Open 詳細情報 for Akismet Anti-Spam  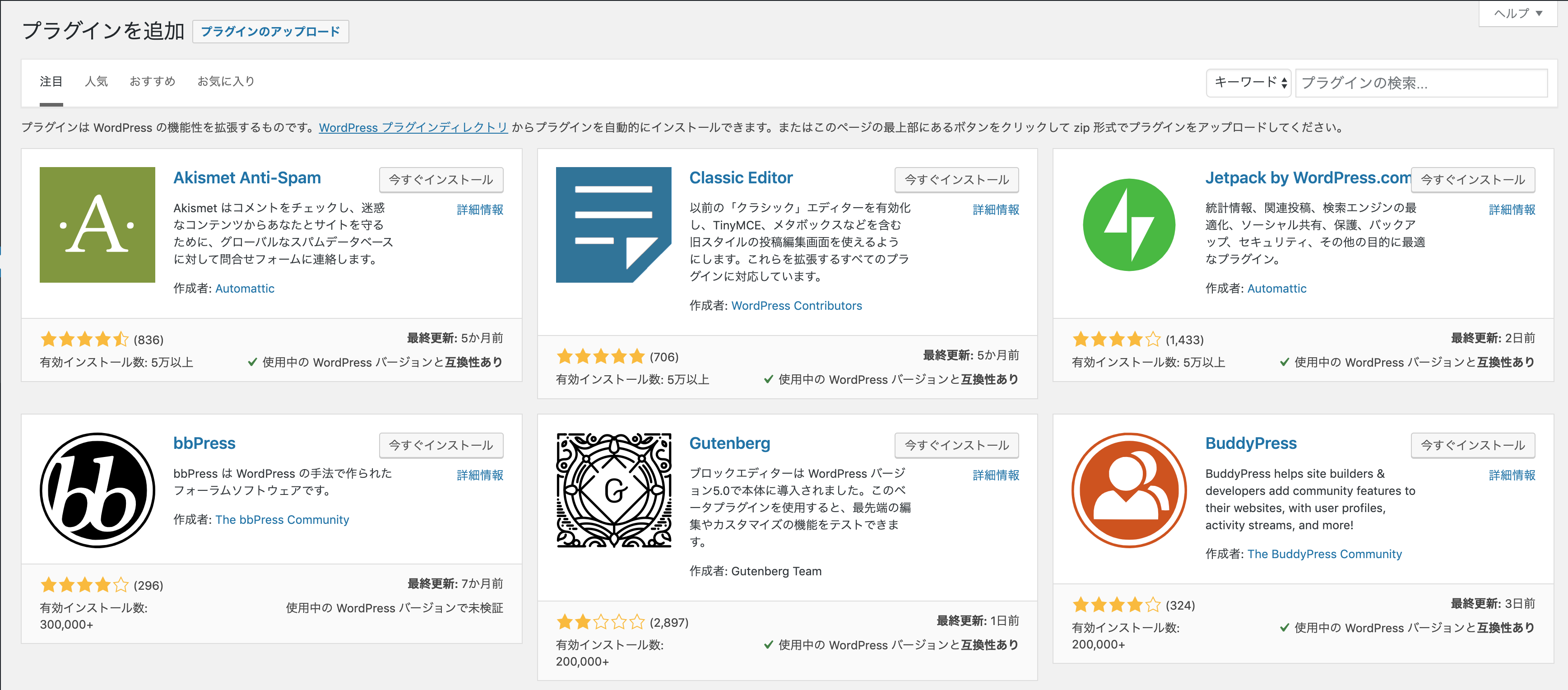coord(480,210)
